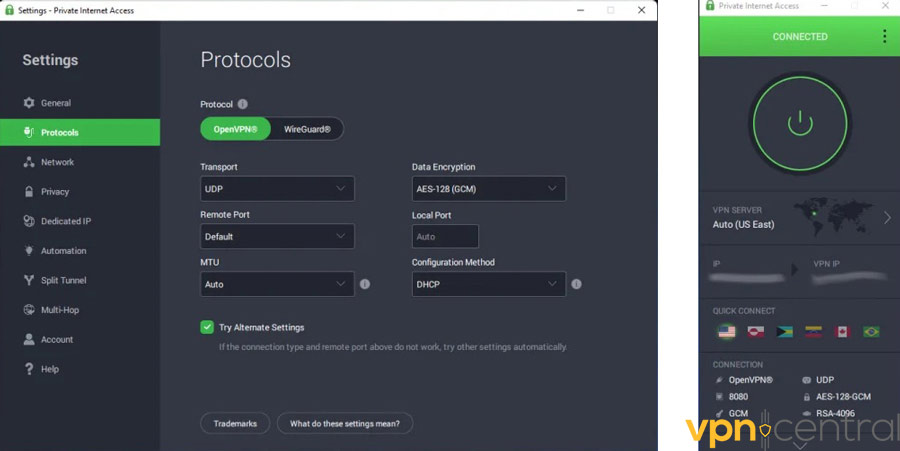Go to the Privacy settings page
The height and width of the screenshot is (451, 900).
pyautogui.click(x=80, y=192)
